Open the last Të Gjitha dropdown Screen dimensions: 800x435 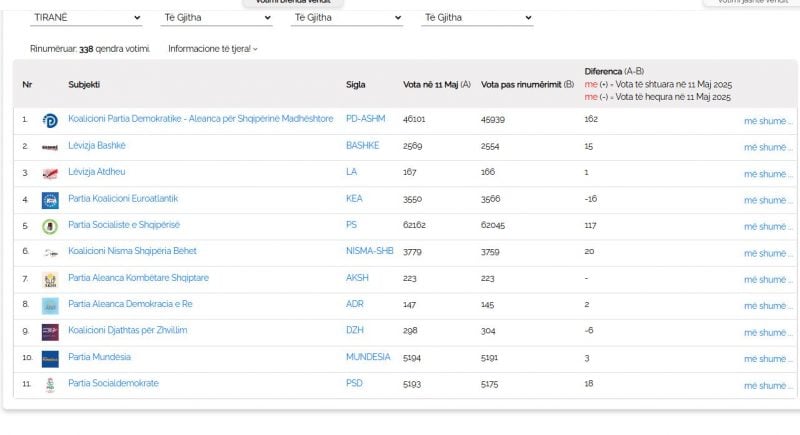[477, 18]
